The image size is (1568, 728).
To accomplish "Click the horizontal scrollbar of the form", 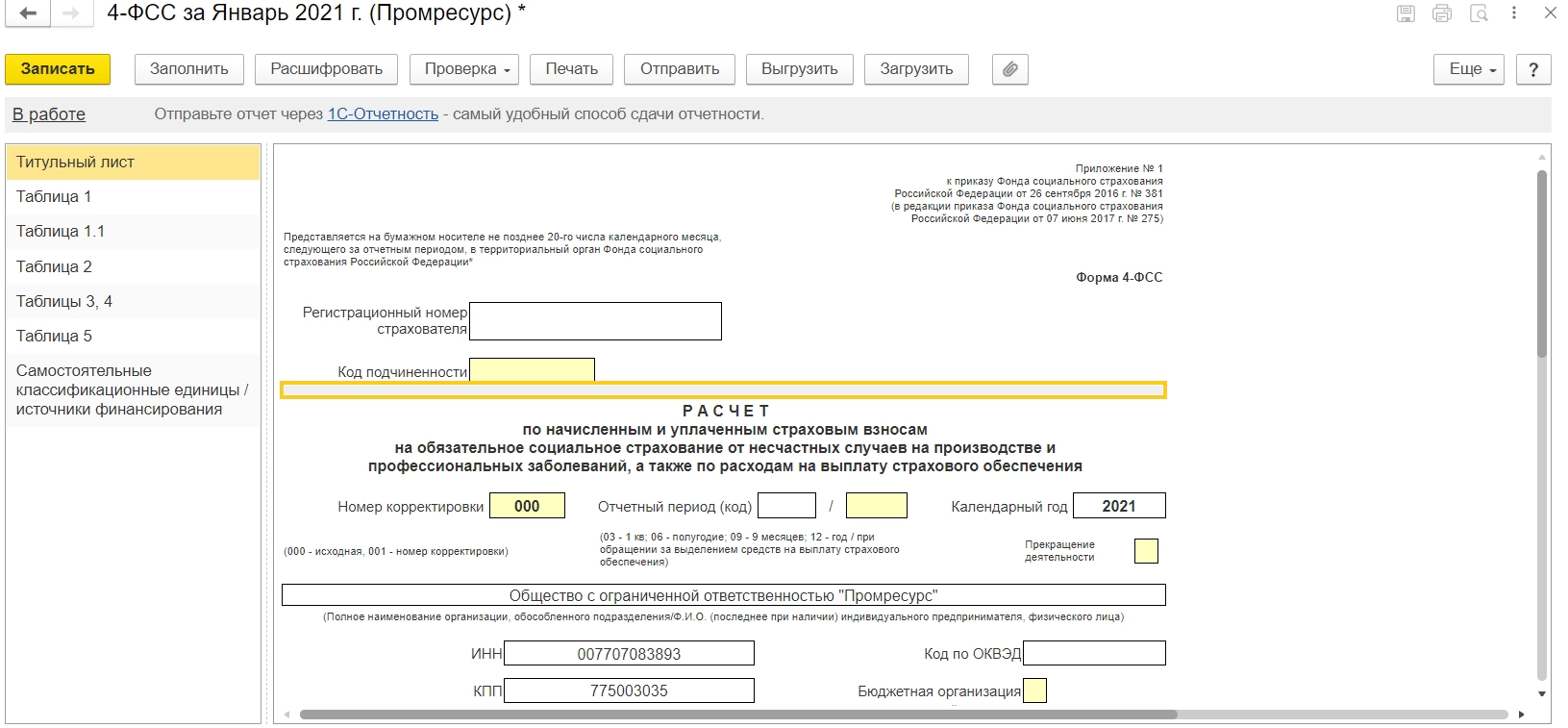I will coord(738,715).
